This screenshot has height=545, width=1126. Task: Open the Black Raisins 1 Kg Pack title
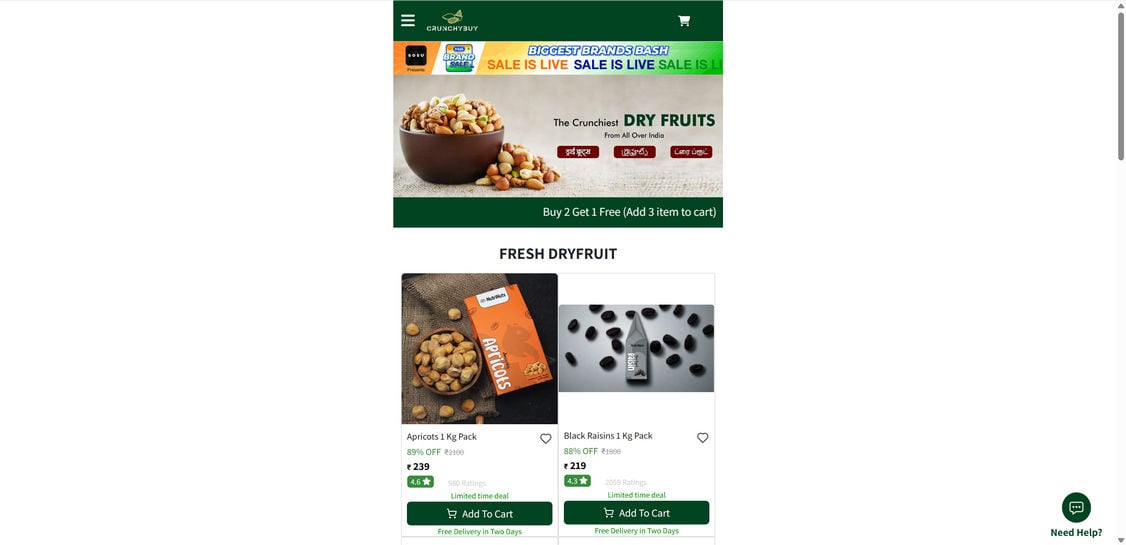coord(608,436)
